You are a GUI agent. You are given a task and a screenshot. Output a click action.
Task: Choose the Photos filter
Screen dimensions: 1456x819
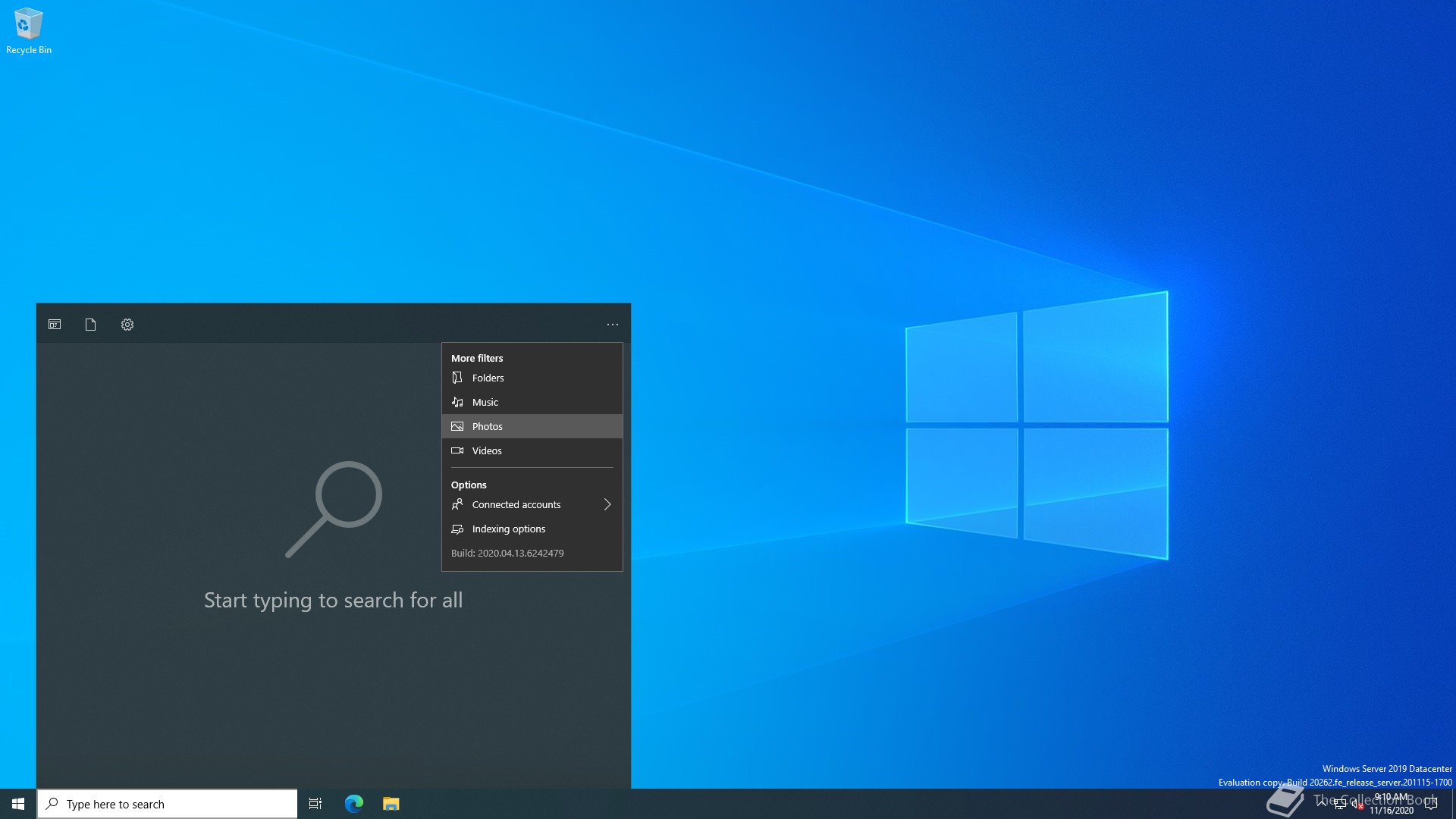tap(532, 426)
